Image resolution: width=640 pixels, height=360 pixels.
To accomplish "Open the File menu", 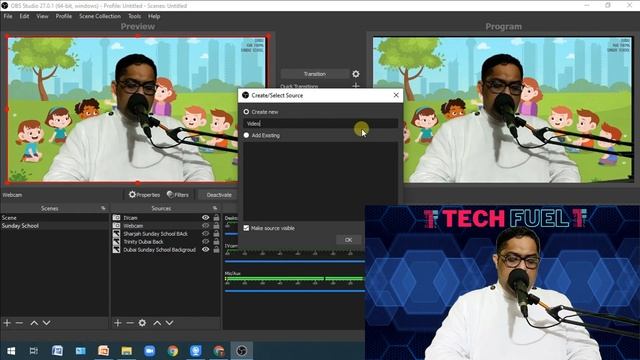I will click(x=8, y=16).
